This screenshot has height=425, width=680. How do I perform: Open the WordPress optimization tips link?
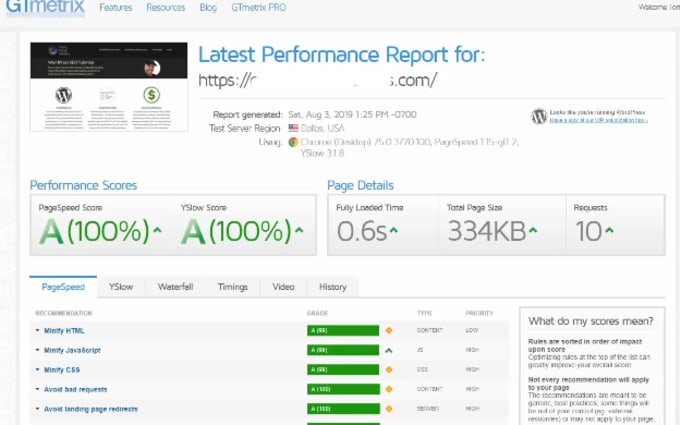598,121
